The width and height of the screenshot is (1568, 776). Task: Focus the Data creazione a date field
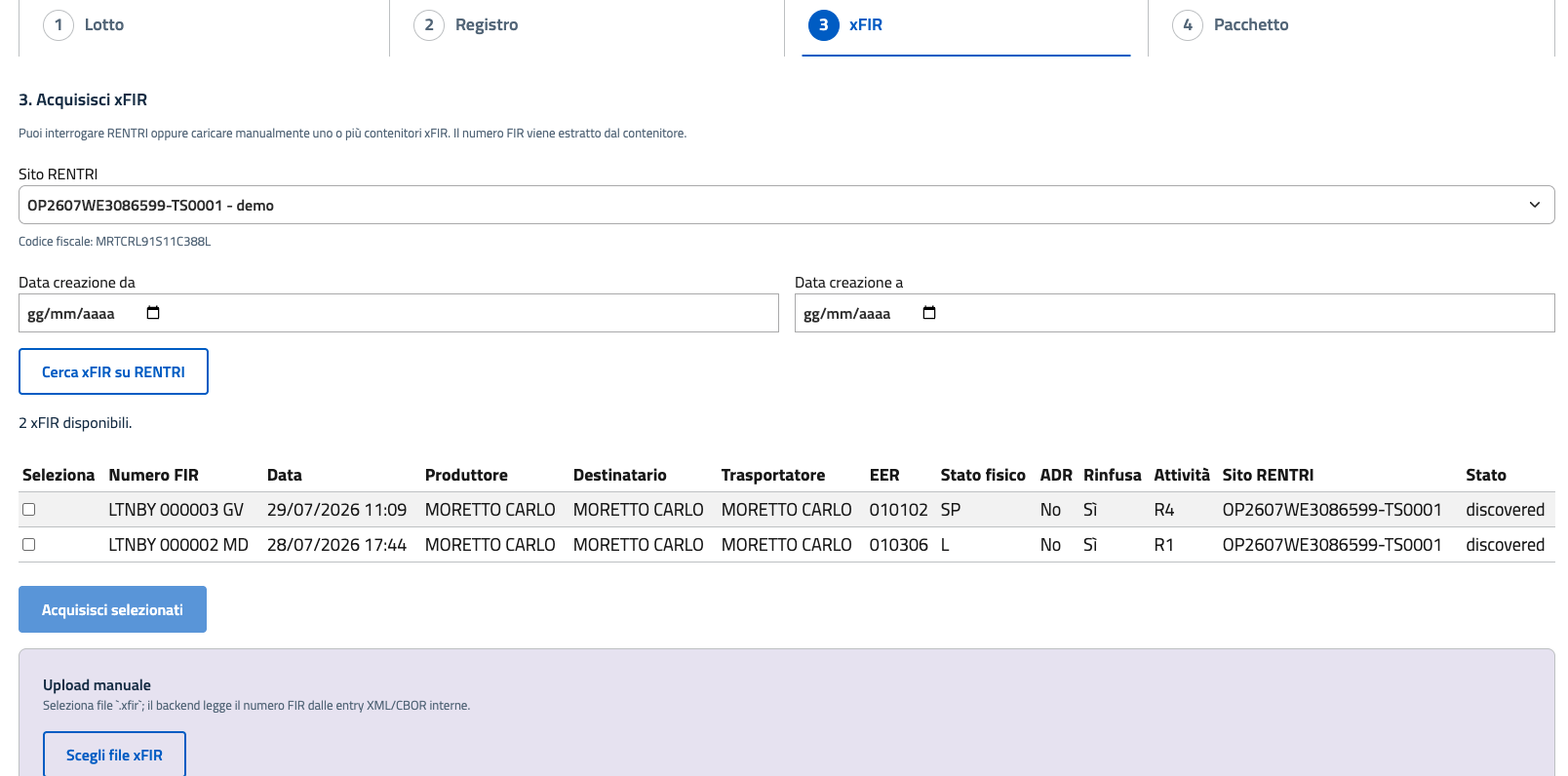coord(1174,313)
